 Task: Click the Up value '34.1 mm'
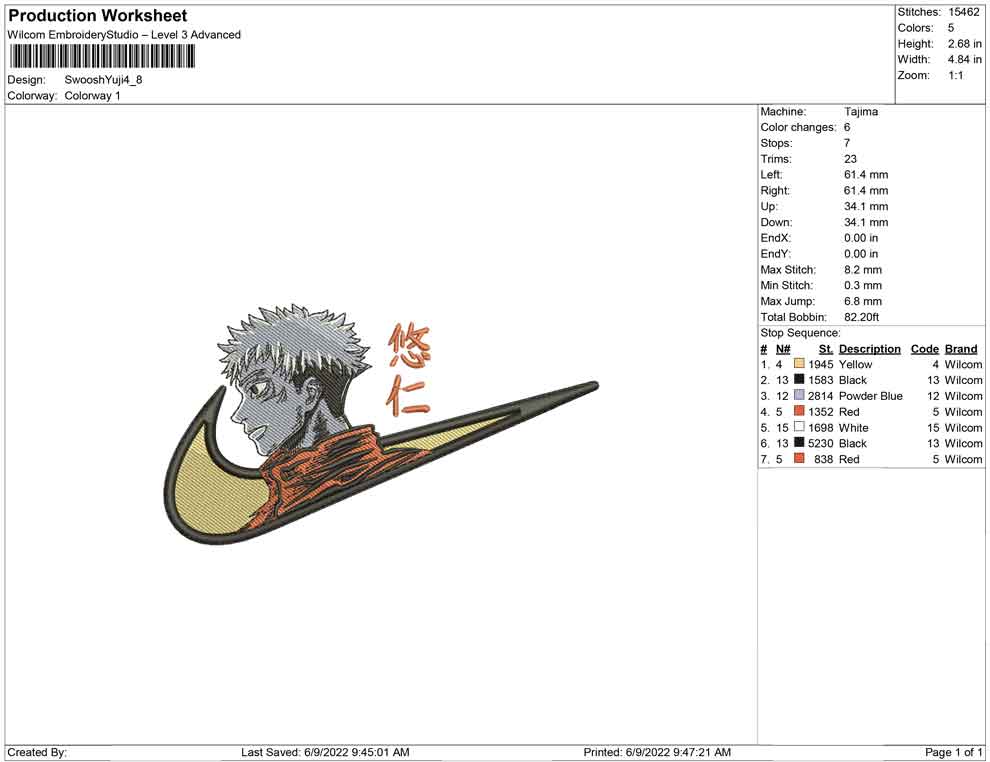[866, 206]
